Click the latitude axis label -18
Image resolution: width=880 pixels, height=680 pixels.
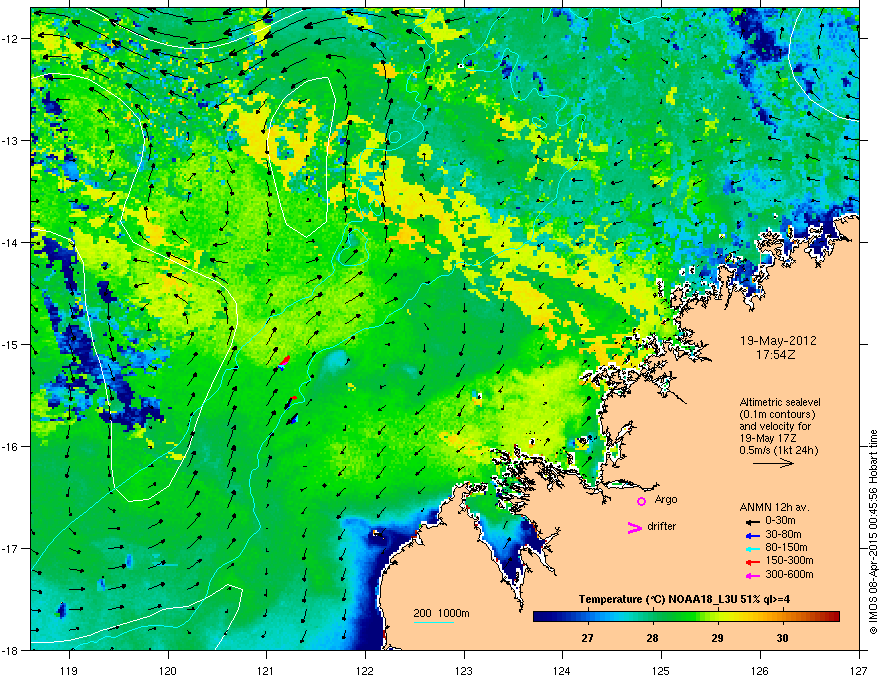(x=10, y=650)
